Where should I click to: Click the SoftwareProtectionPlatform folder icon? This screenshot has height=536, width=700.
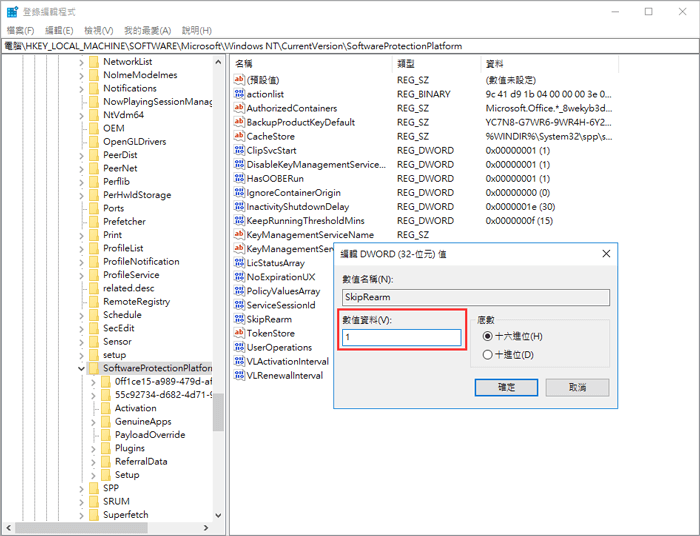coord(94,368)
